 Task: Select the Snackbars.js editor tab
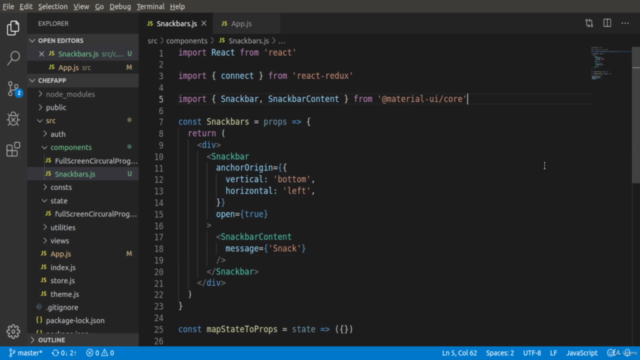(176, 24)
